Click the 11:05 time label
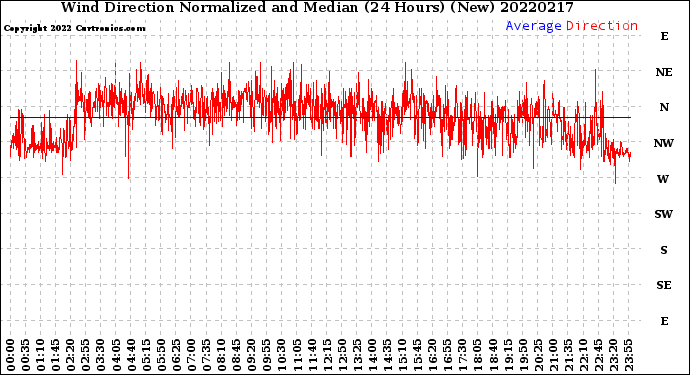The height and width of the screenshot is (375, 690). (297, 356)
